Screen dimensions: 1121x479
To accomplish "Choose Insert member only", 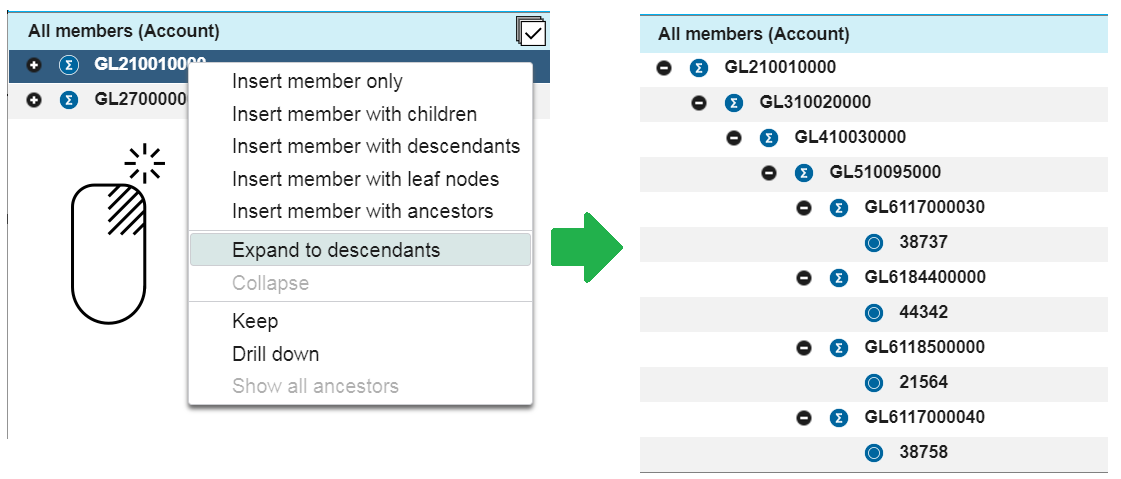I will pos(317,82).
